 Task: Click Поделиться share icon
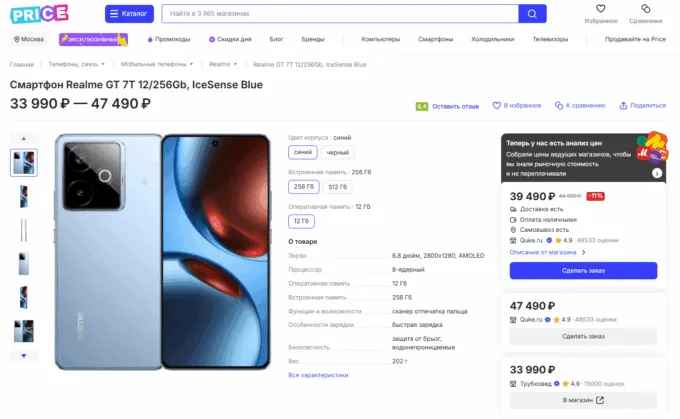(x=642, y=105)
